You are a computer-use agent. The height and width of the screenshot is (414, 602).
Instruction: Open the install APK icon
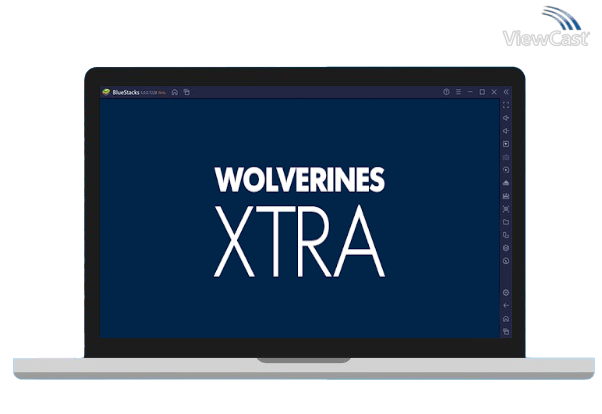[506, 196]
